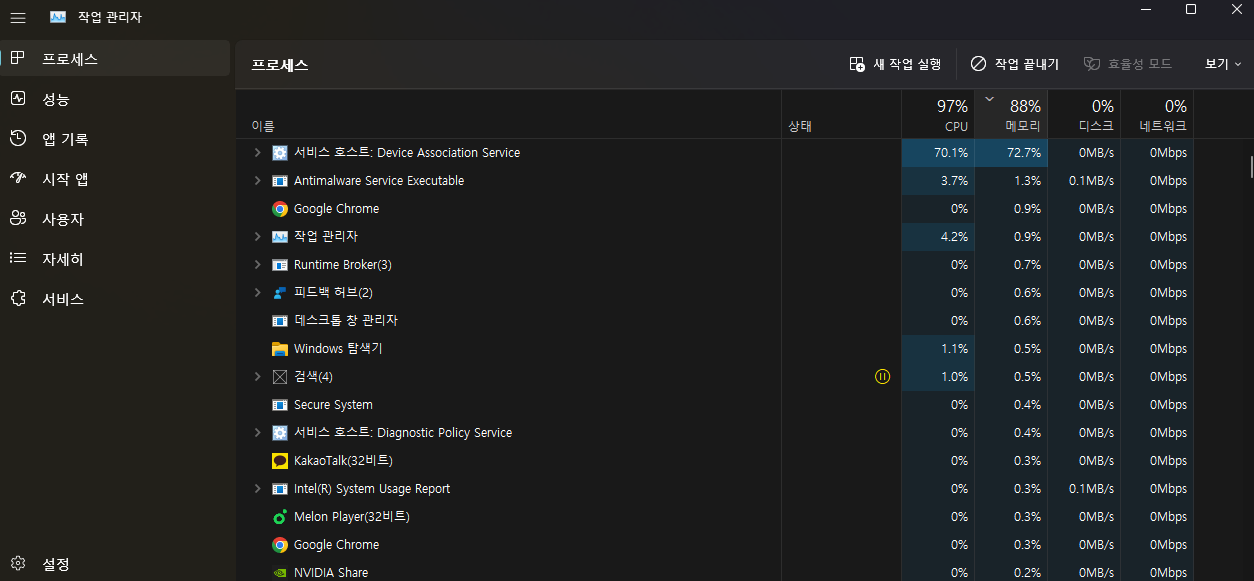1254x581 pixels.
Task: Open the 서비스 tab
Action: click(x=115, y=299)
